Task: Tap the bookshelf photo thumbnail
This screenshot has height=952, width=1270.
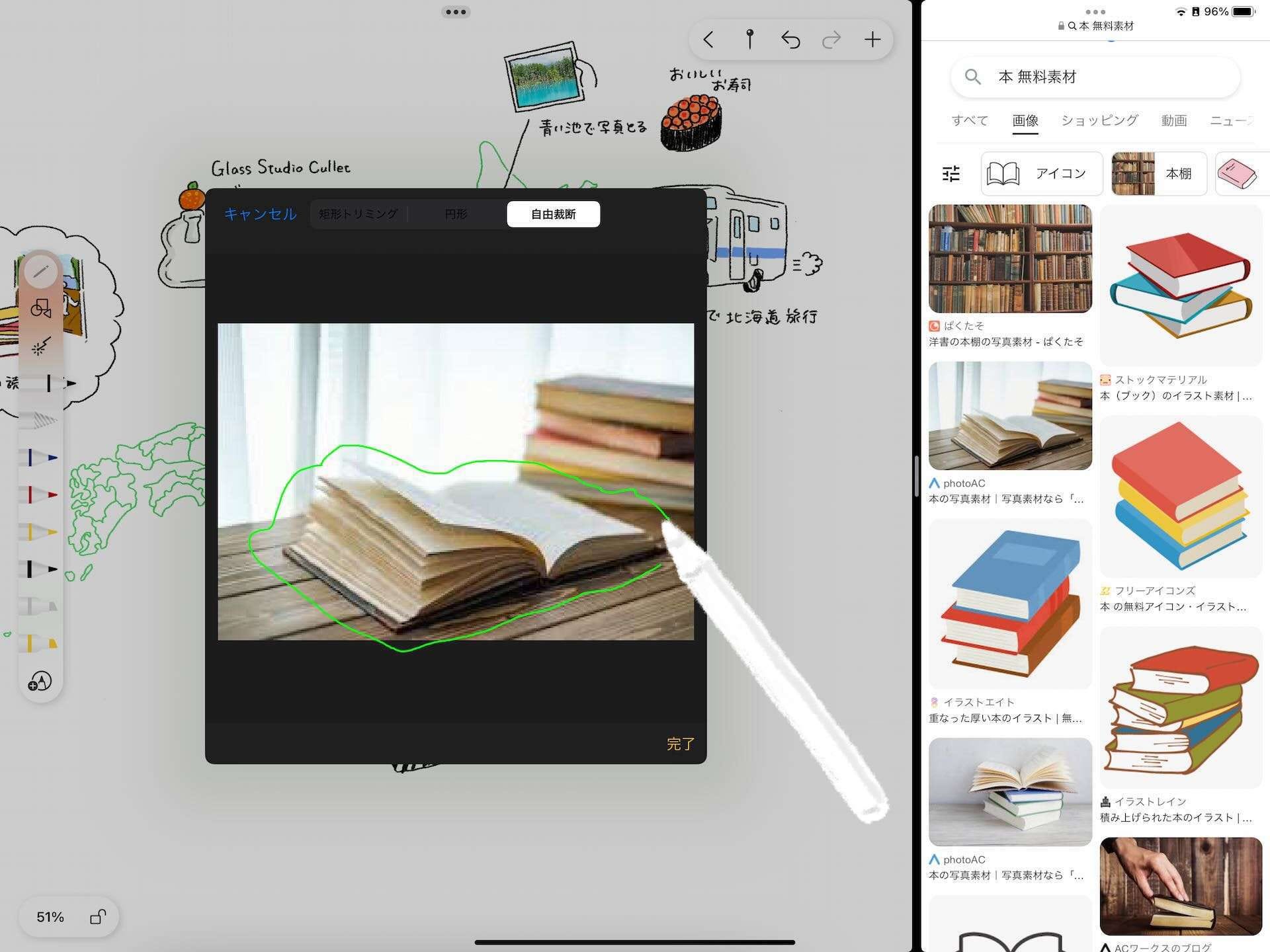Action: (x=1010, y=258)
